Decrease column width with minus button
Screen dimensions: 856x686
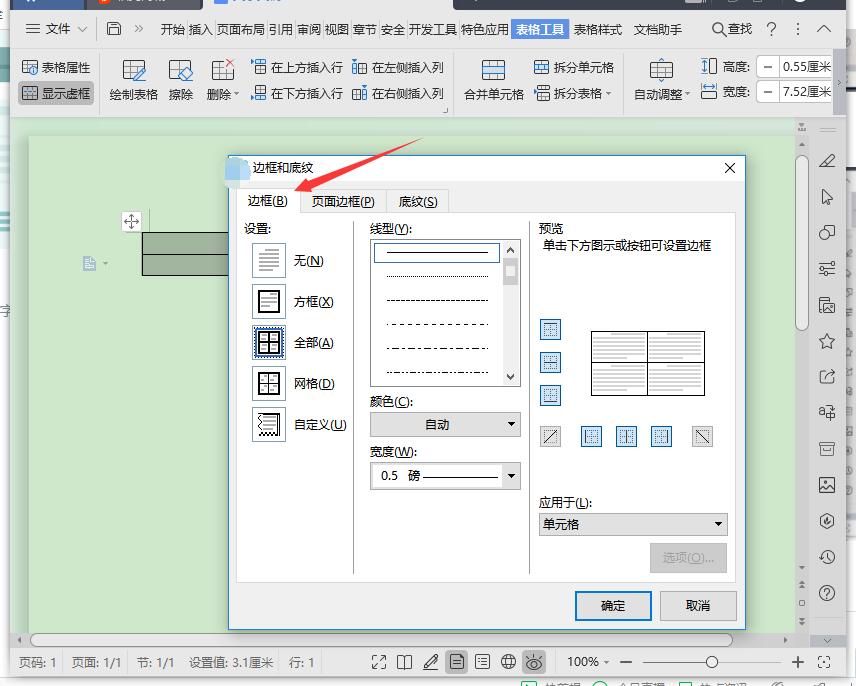coord(768,92)
